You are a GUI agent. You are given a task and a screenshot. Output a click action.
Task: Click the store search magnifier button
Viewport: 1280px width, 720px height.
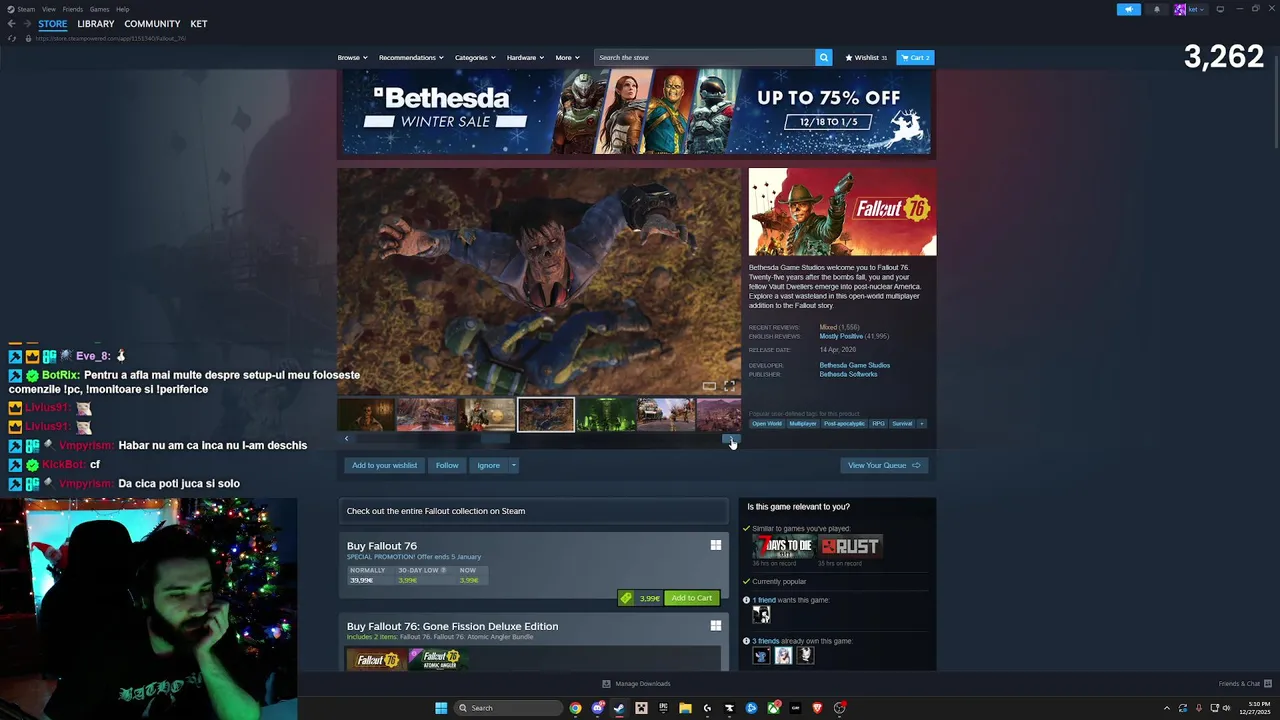(x=824, y=57)
